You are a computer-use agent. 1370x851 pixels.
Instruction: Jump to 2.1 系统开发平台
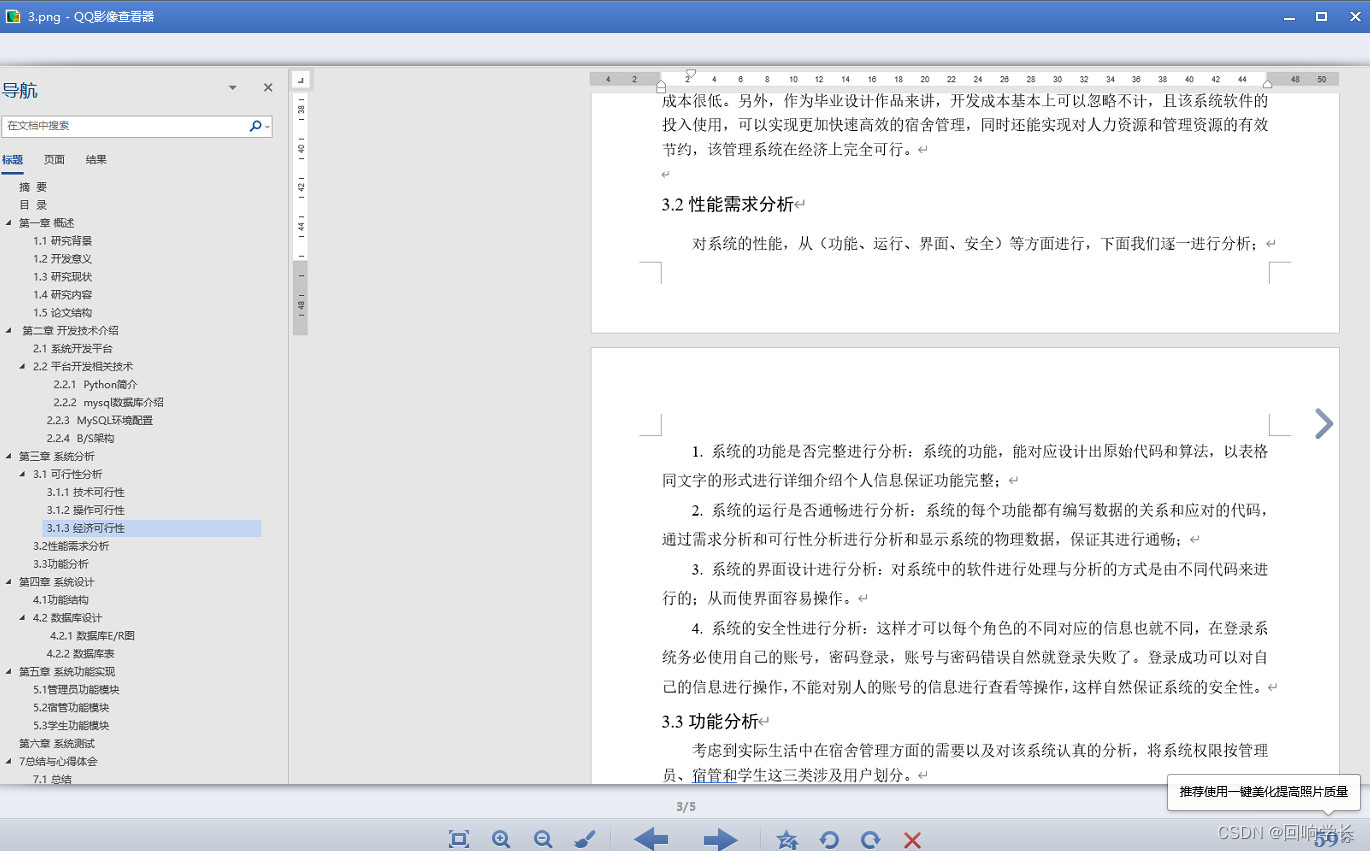tap(73, 349)
